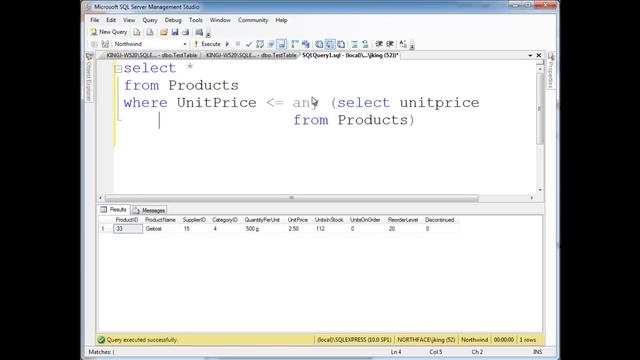The image size is (640, 360).
Task: Expand the Object Explorer side panel
Action: 89,78
